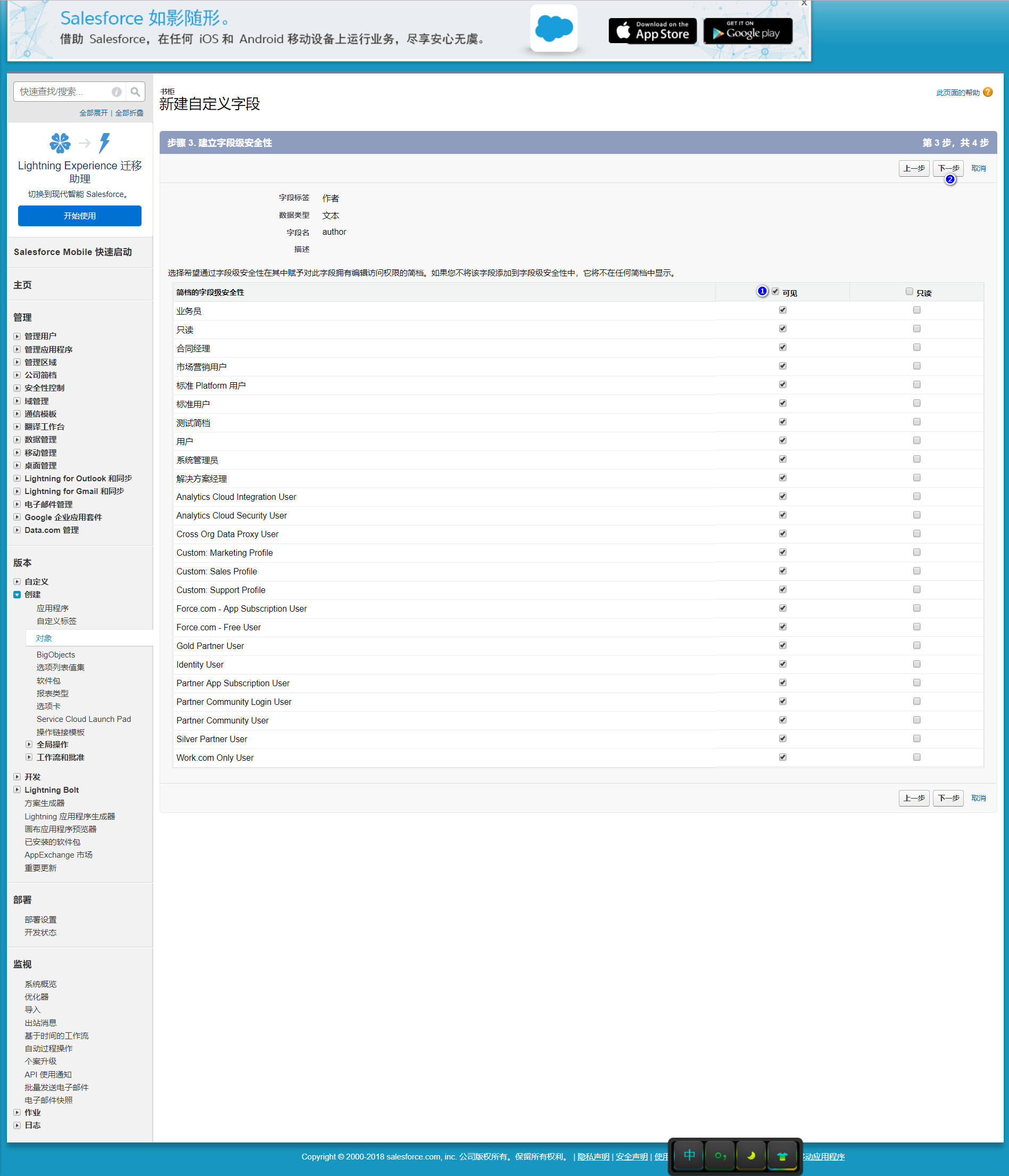1009x1176 pixels.
Task: Expand the Data.com 管理 tree node
Action: pyautogui.click(x=17, y=530)
